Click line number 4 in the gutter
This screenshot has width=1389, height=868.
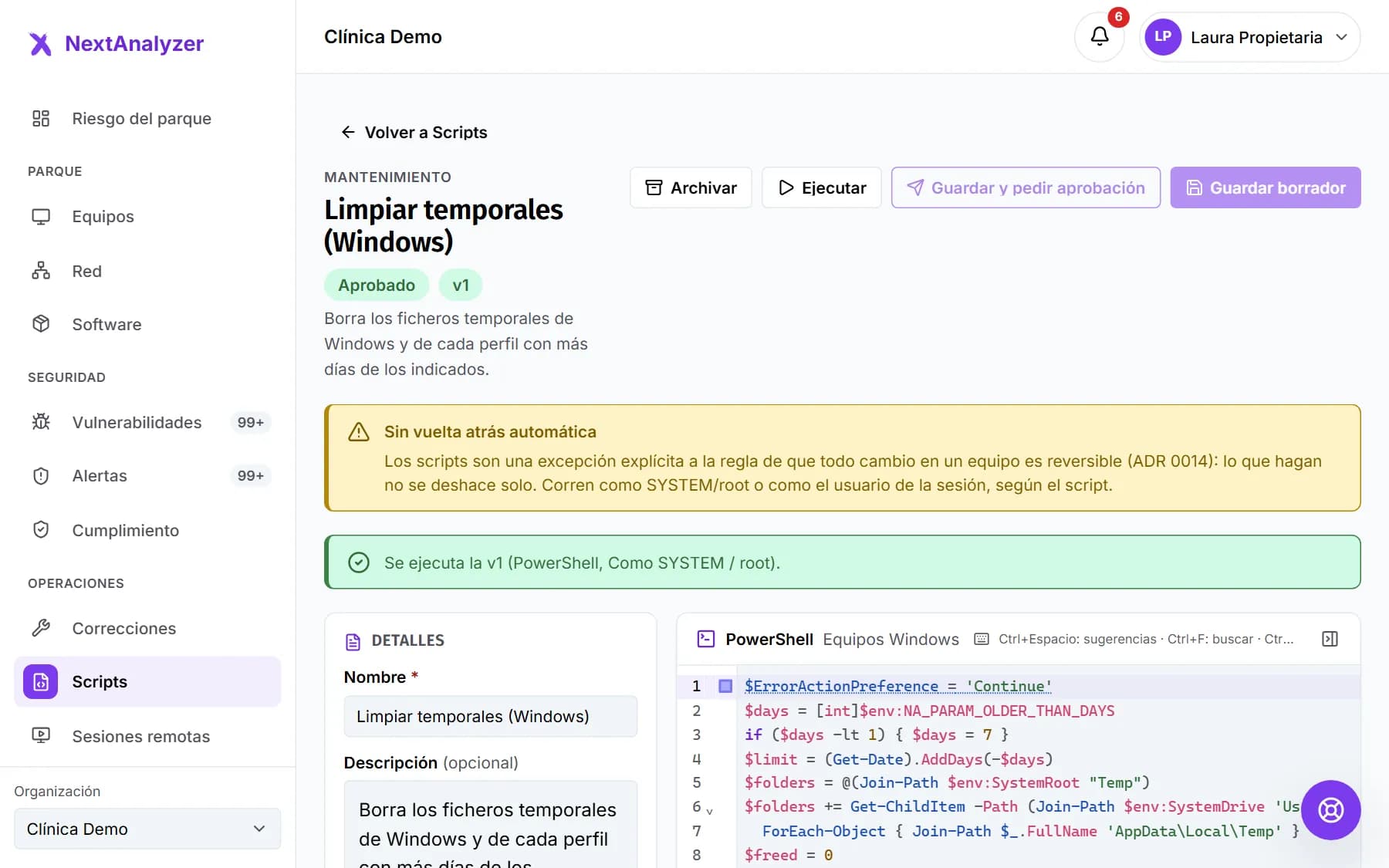(697, 758)
